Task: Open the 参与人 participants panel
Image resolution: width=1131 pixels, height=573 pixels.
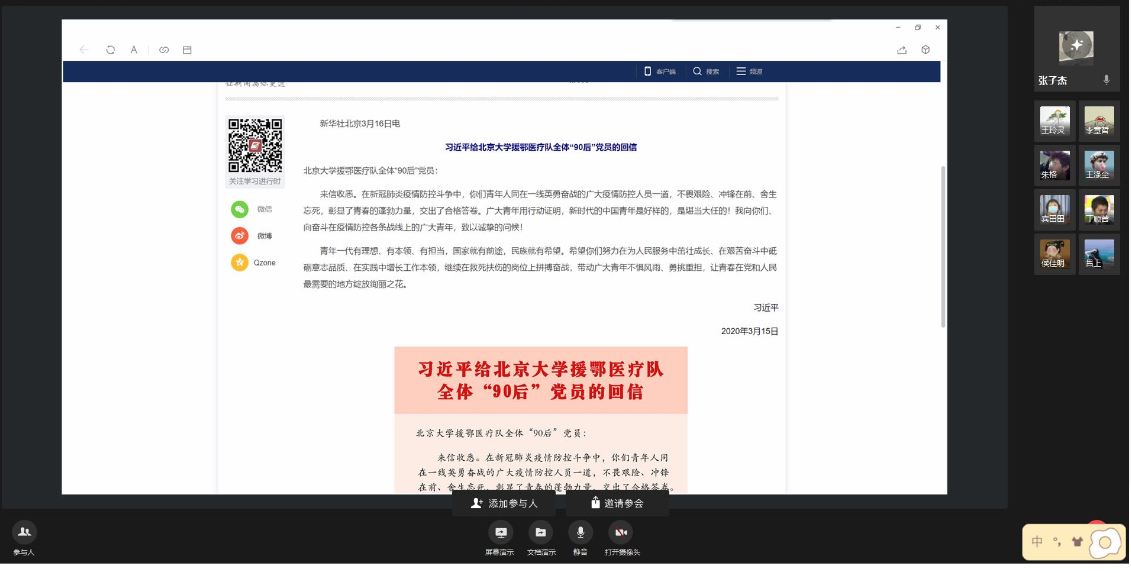Action: click(24, 533)
